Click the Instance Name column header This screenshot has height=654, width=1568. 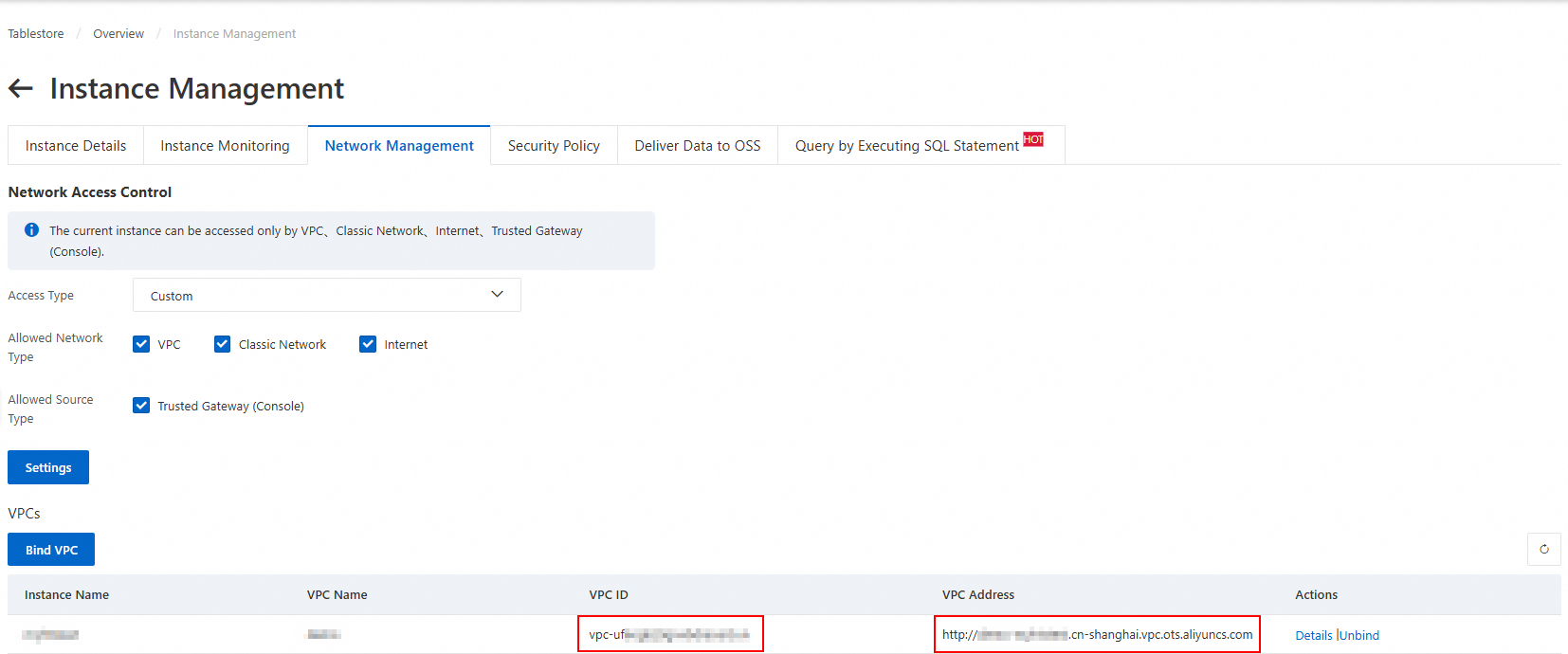click(66, 594)
